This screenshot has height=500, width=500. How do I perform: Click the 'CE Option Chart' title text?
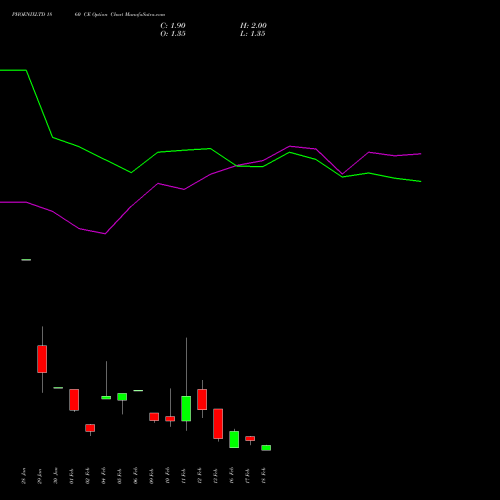pos(104,15)
